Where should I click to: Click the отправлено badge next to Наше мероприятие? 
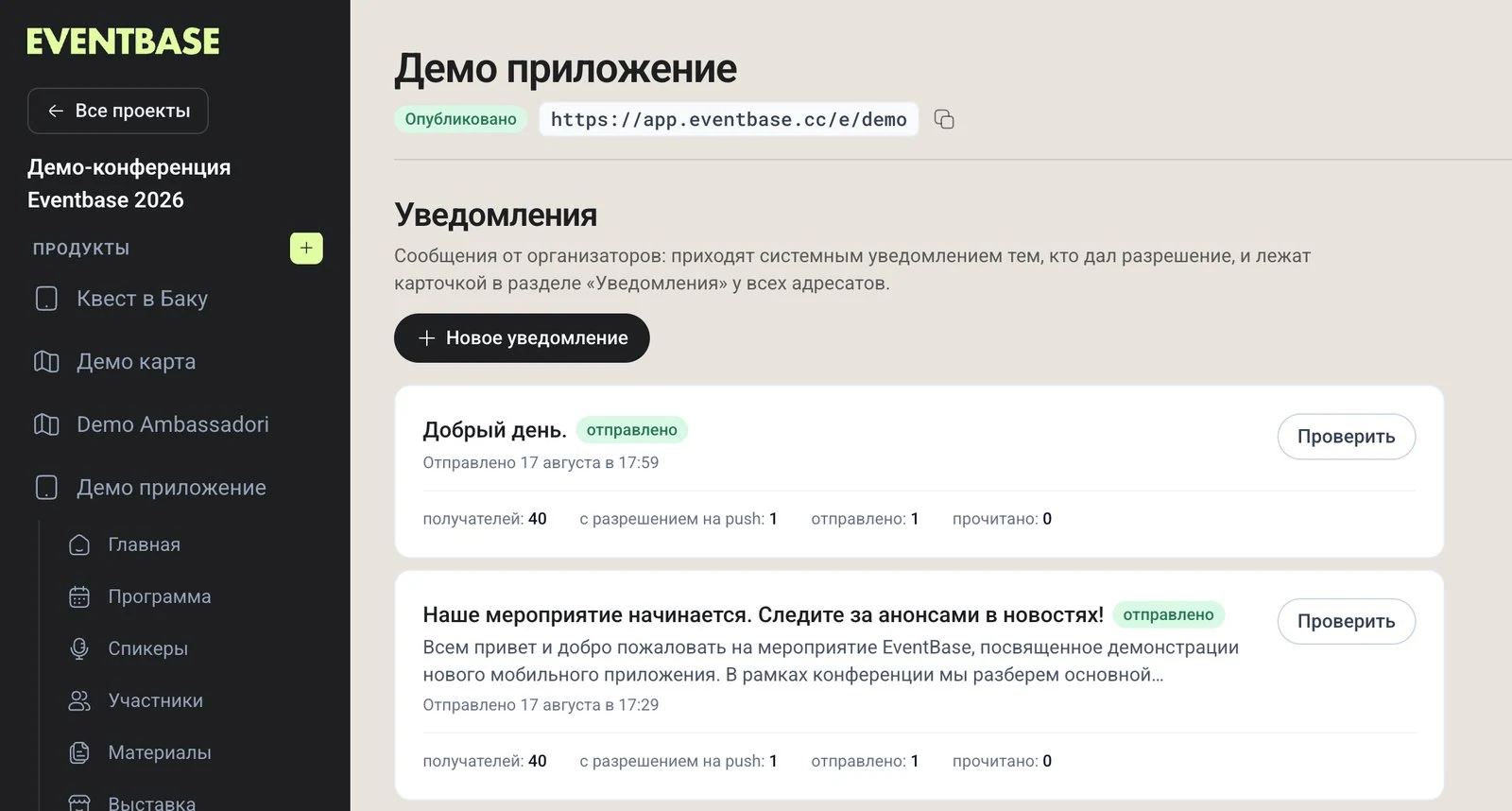click(1168, 614)
